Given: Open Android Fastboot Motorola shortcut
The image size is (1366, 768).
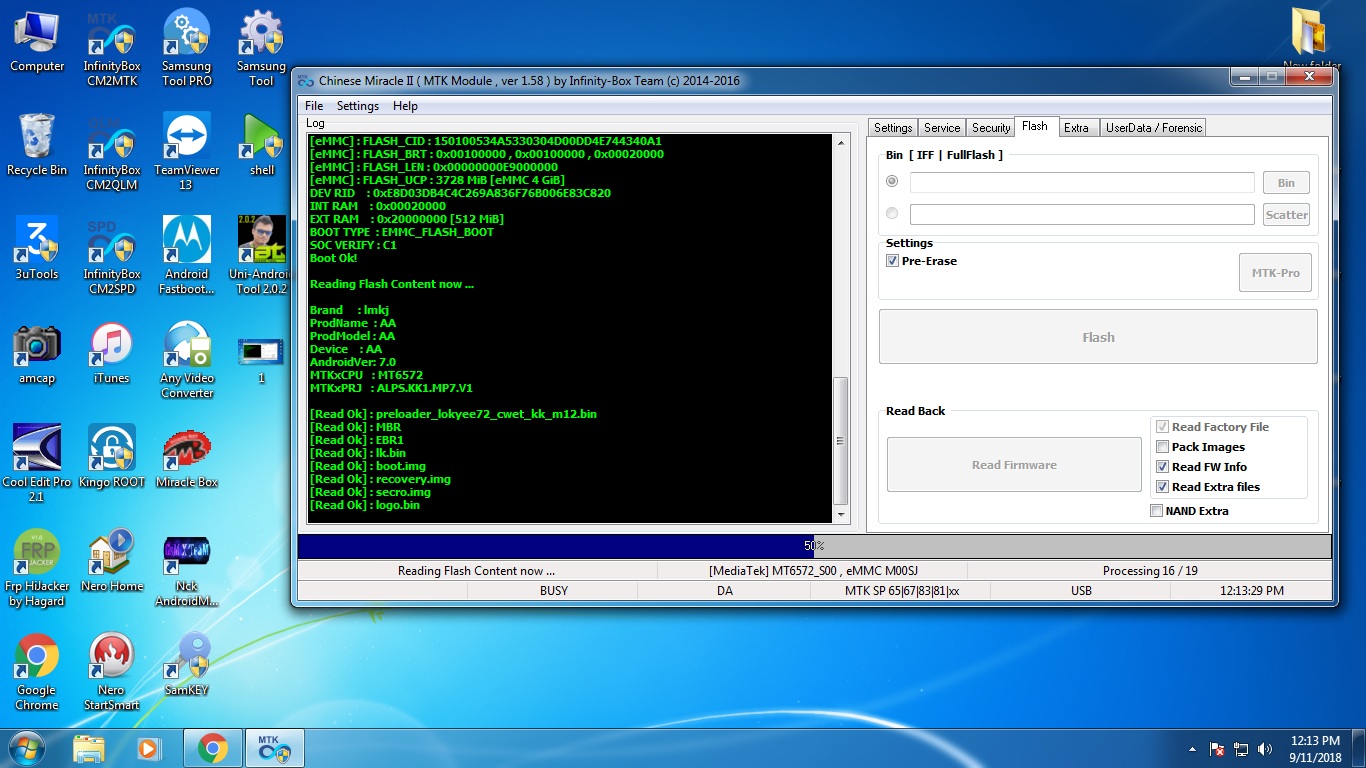Looking at the screenshot, I should (x=187, y=256).
